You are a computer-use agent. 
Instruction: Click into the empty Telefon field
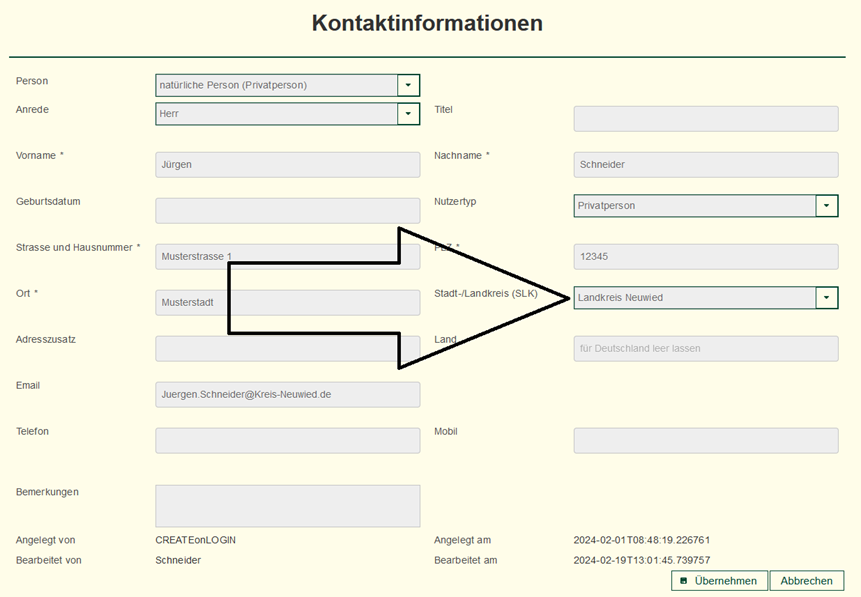click(287, 441)
